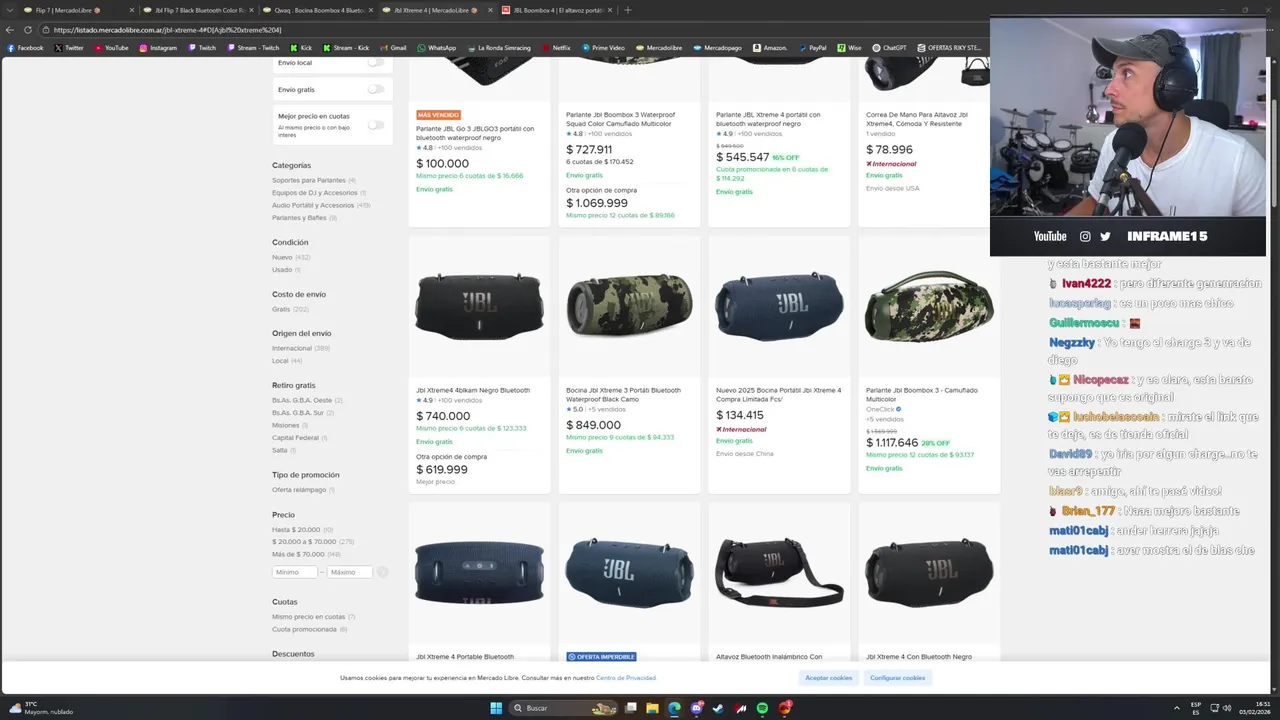Filter by shipping cost Gratis

click(281, 309)
